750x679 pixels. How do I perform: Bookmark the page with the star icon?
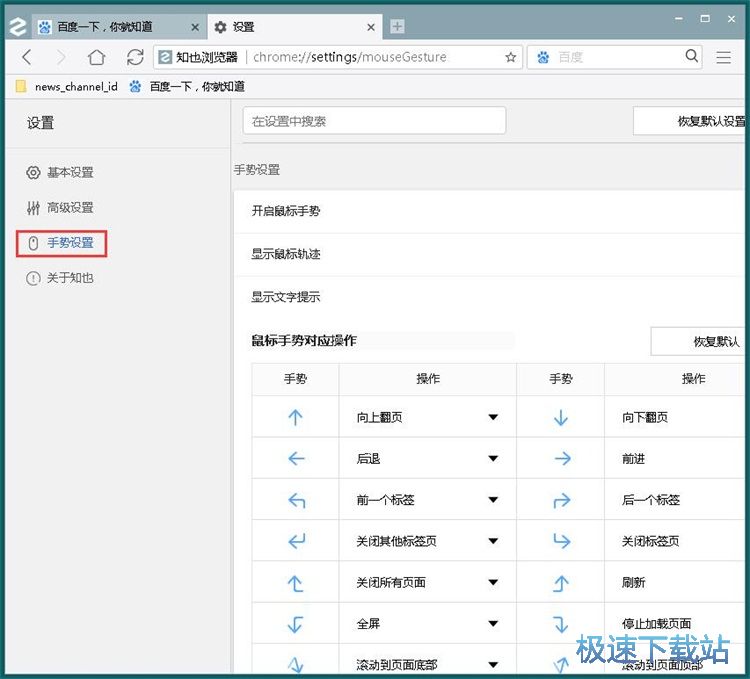point(511,57)
